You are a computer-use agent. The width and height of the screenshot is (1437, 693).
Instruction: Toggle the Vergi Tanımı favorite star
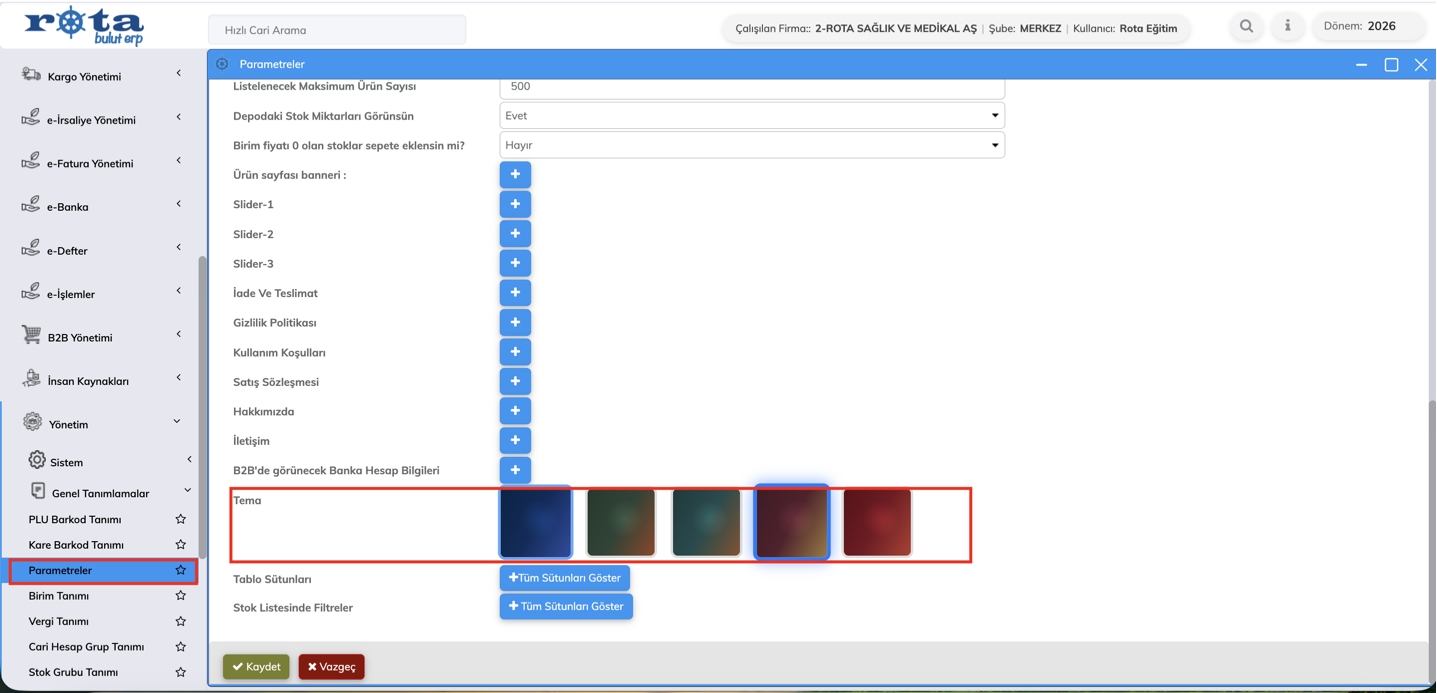[x=180, y=621]
